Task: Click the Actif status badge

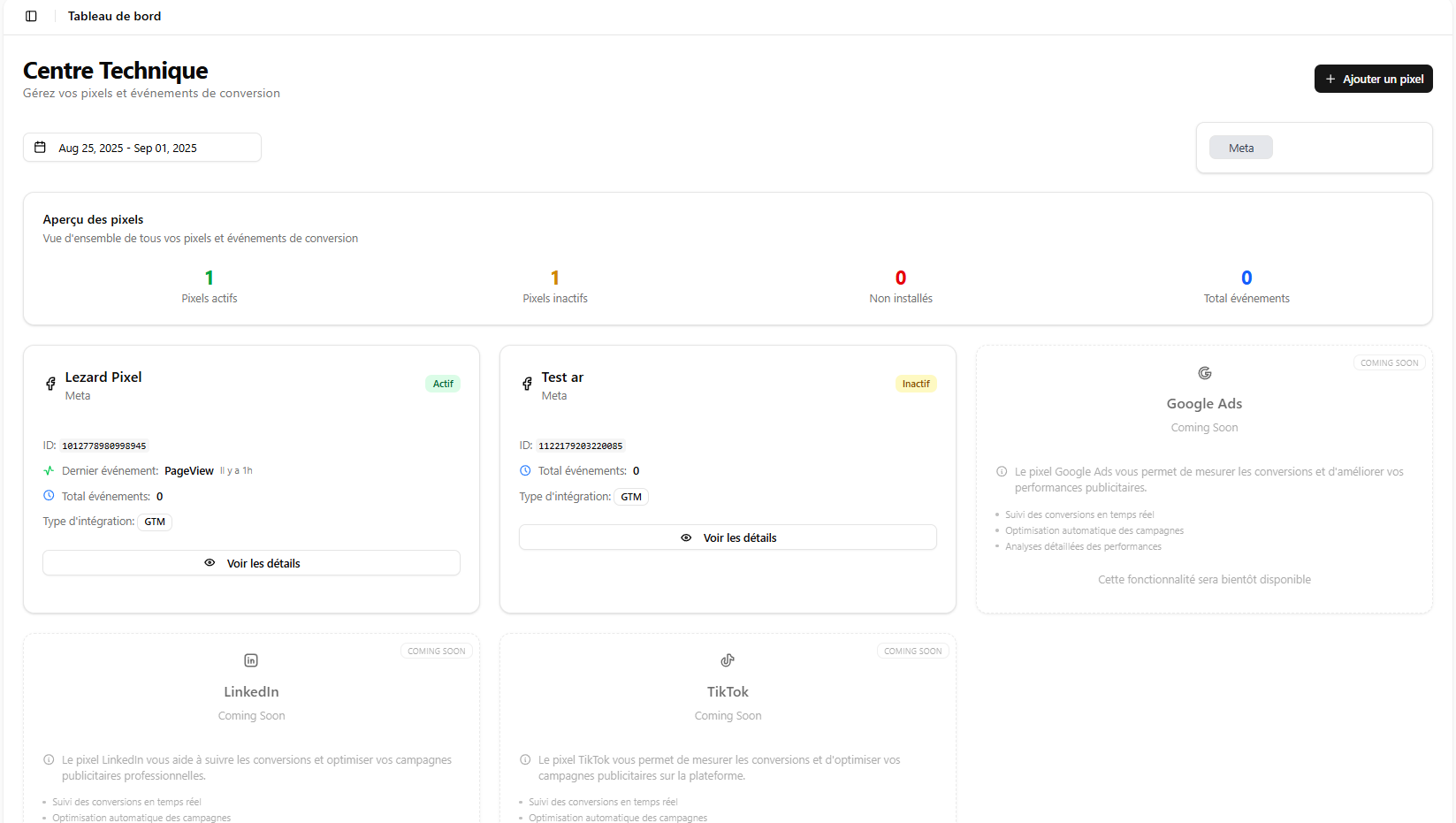Action: coord(443,384)
